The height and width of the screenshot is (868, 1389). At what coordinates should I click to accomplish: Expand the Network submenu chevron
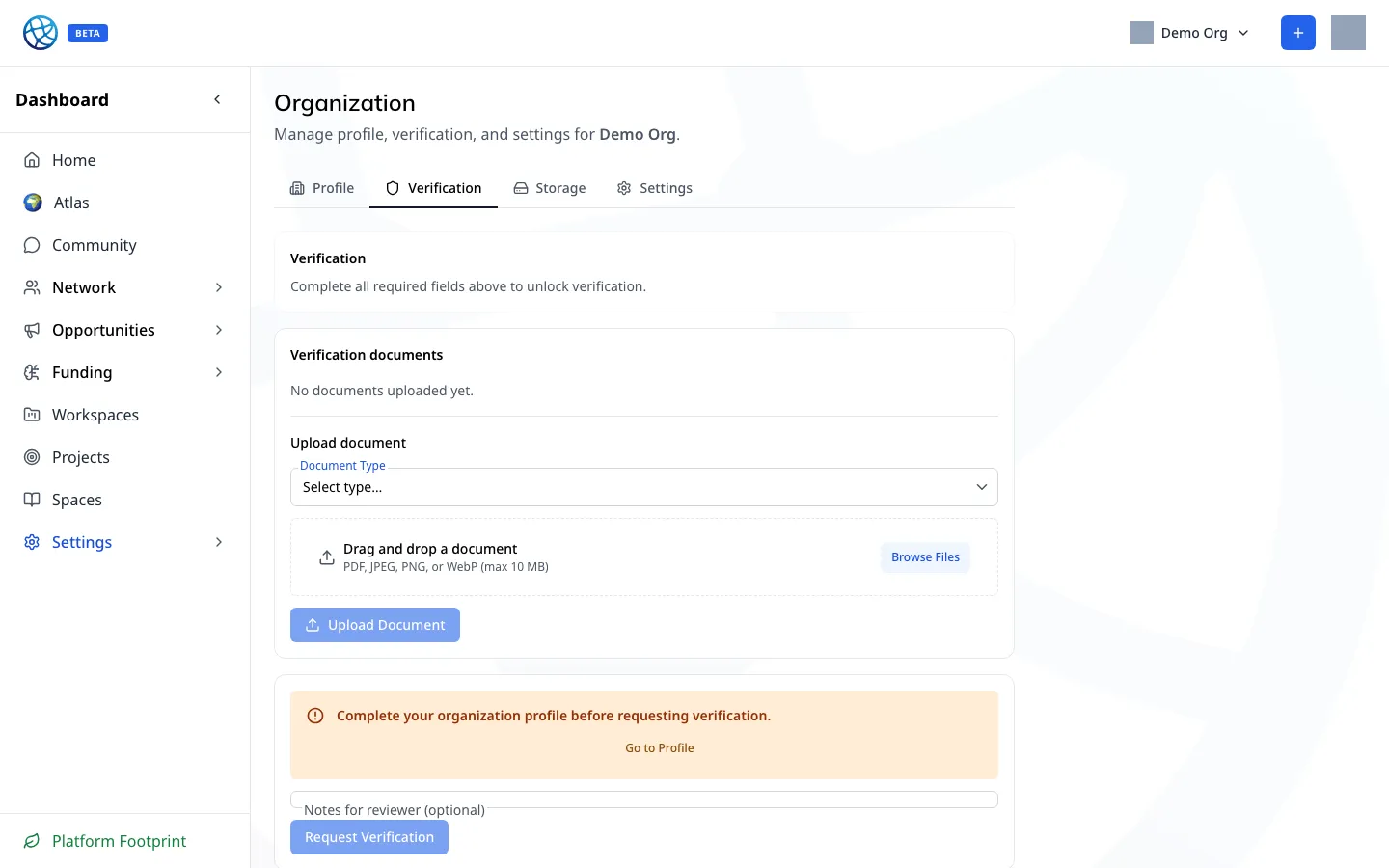tap(219, 287)
